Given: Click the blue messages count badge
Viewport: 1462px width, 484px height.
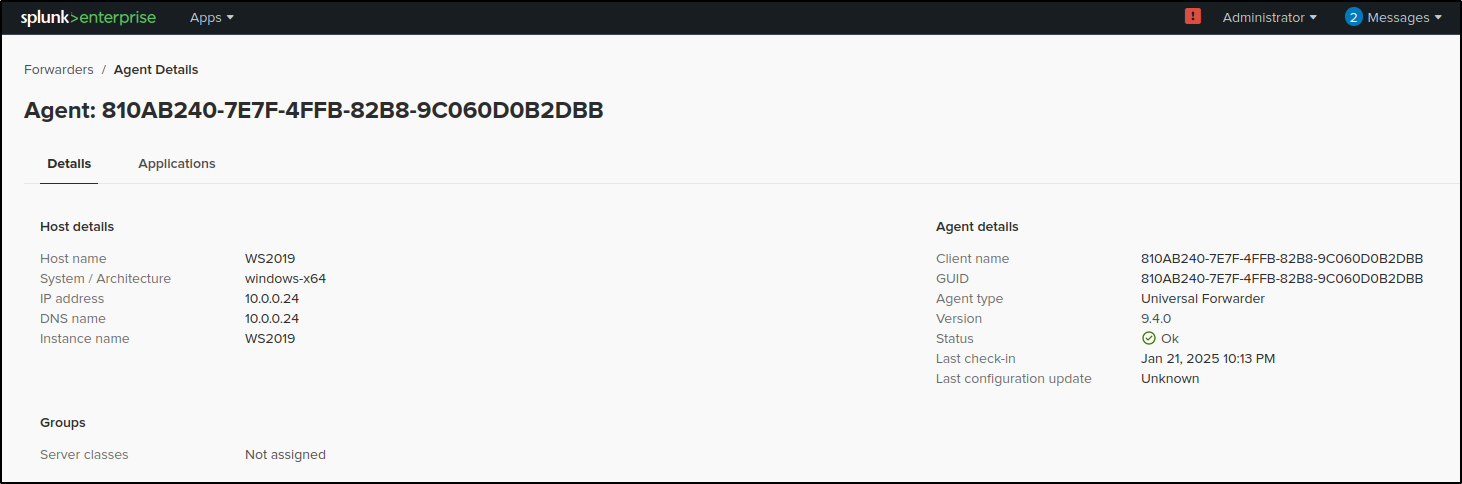Looking at the screenshot, I should tap(1353, 17).
